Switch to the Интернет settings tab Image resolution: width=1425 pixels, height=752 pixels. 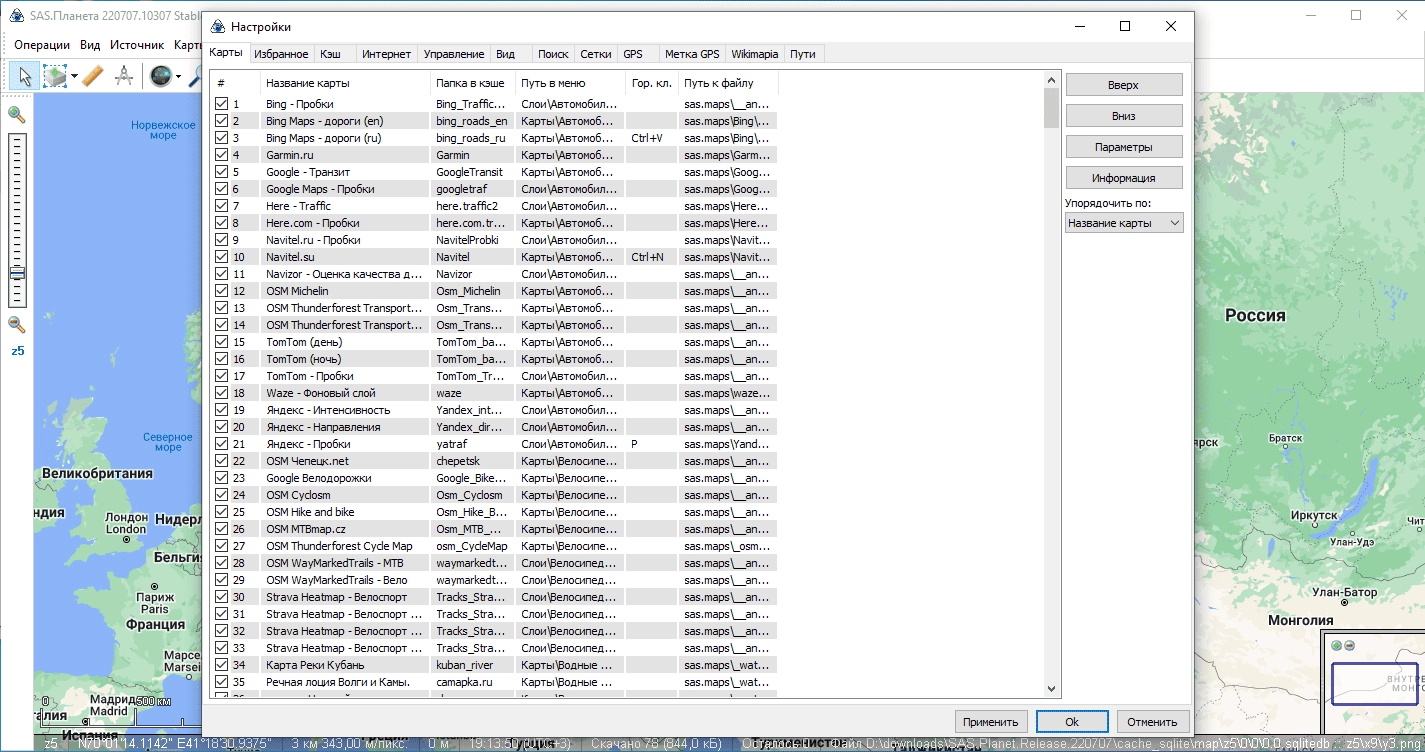click(386, 54)
